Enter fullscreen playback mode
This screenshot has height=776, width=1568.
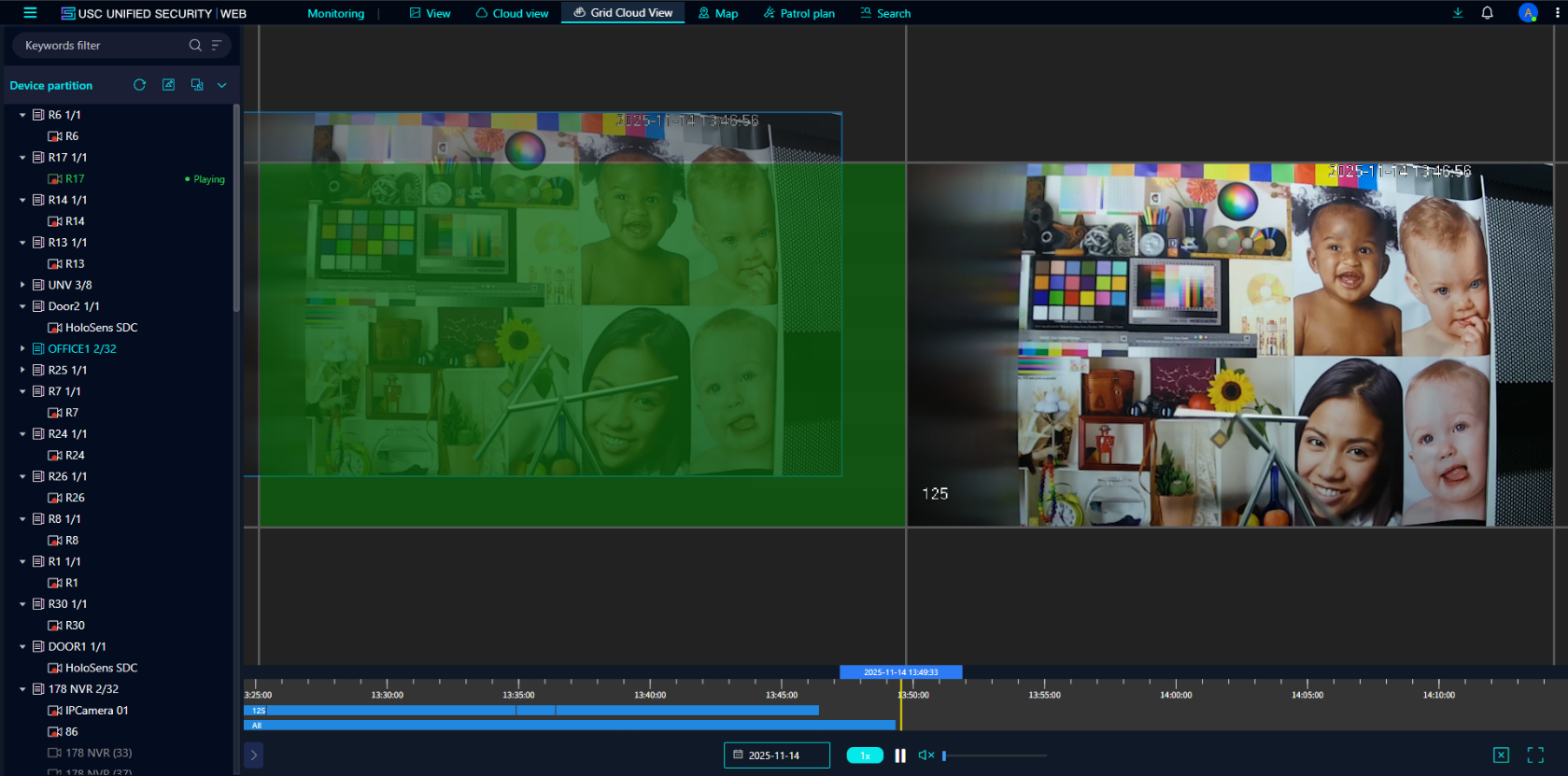click(1534, 755)
